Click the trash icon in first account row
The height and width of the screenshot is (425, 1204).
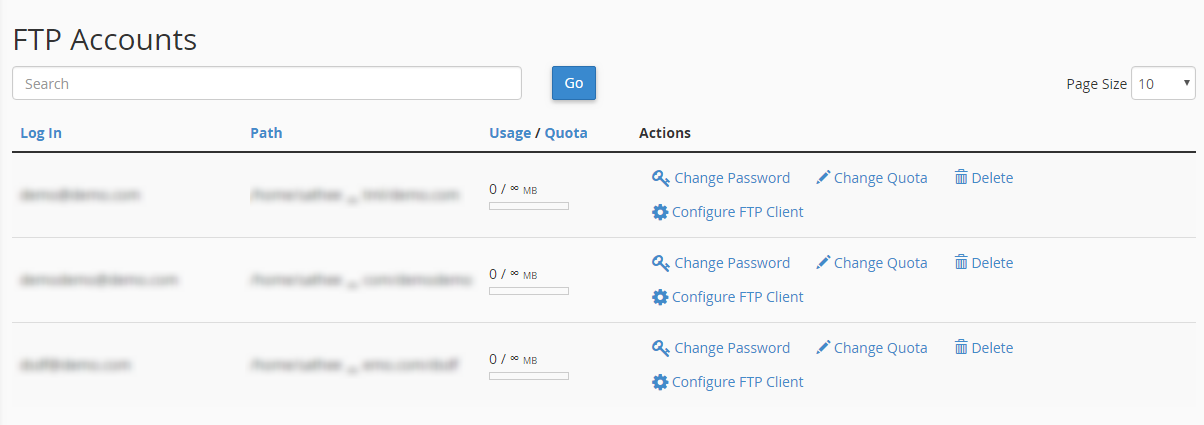(x=961, y=177)
